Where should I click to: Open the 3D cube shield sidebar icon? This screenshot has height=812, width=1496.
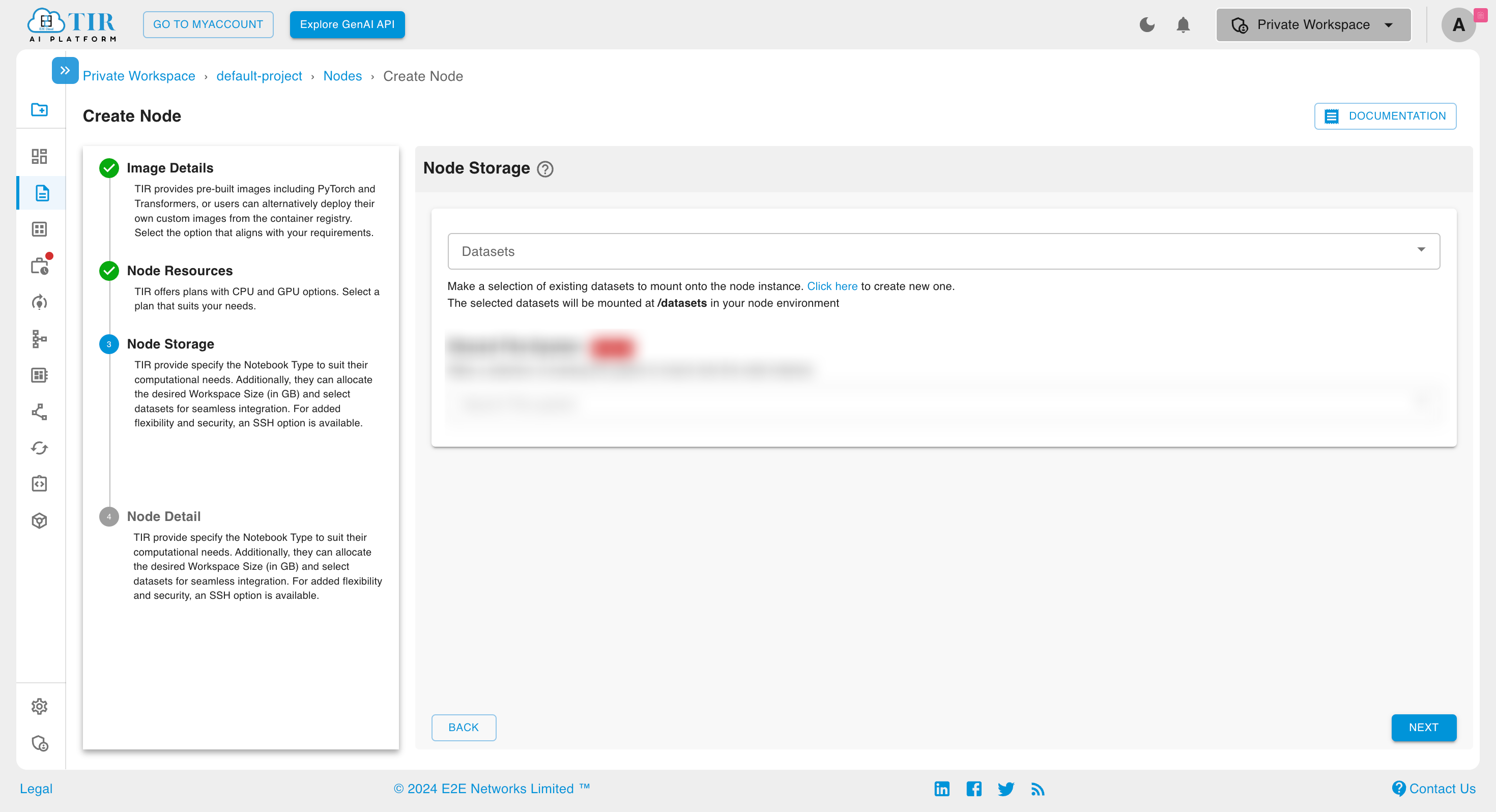[x=40, y=520]
